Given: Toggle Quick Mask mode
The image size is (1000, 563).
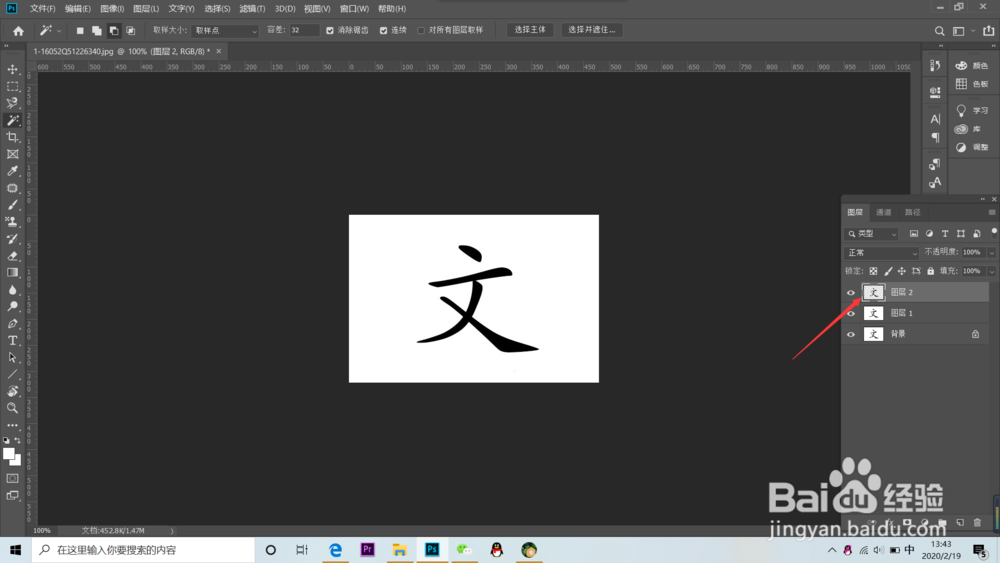Looking at the screenshot, I should tap(12, 478).
